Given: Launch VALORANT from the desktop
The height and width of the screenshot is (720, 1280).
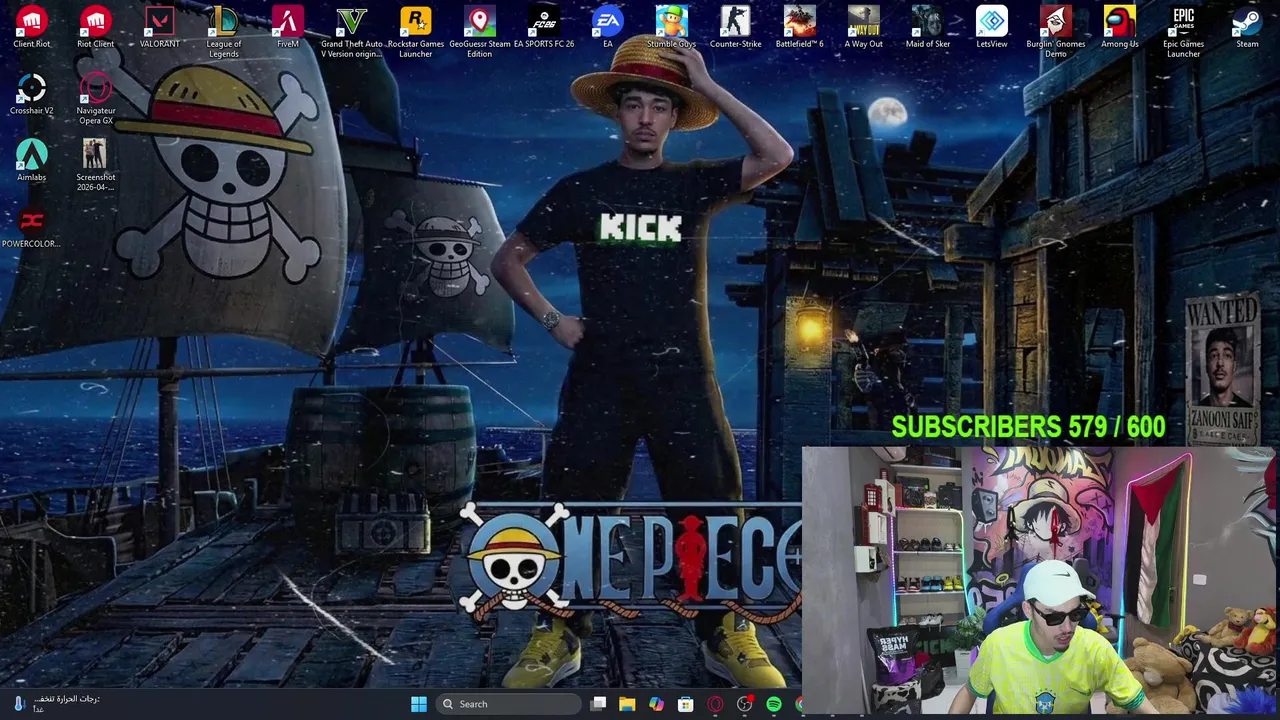Looking at the screenshot, I should (x=160, y=28).
